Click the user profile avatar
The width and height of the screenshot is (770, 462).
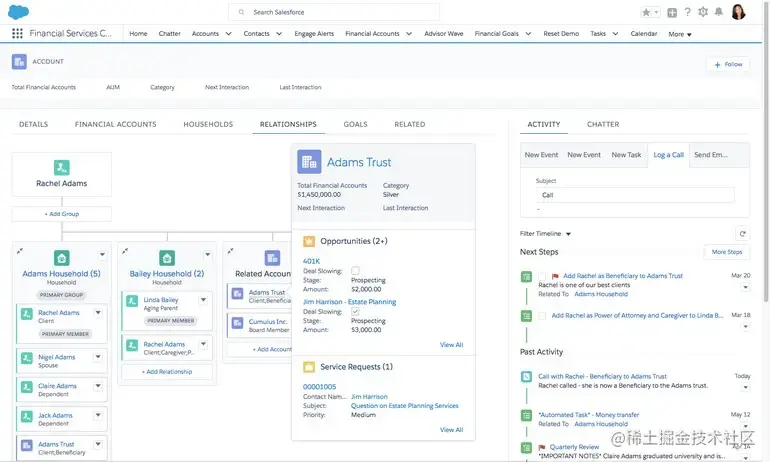click(739, 12)
